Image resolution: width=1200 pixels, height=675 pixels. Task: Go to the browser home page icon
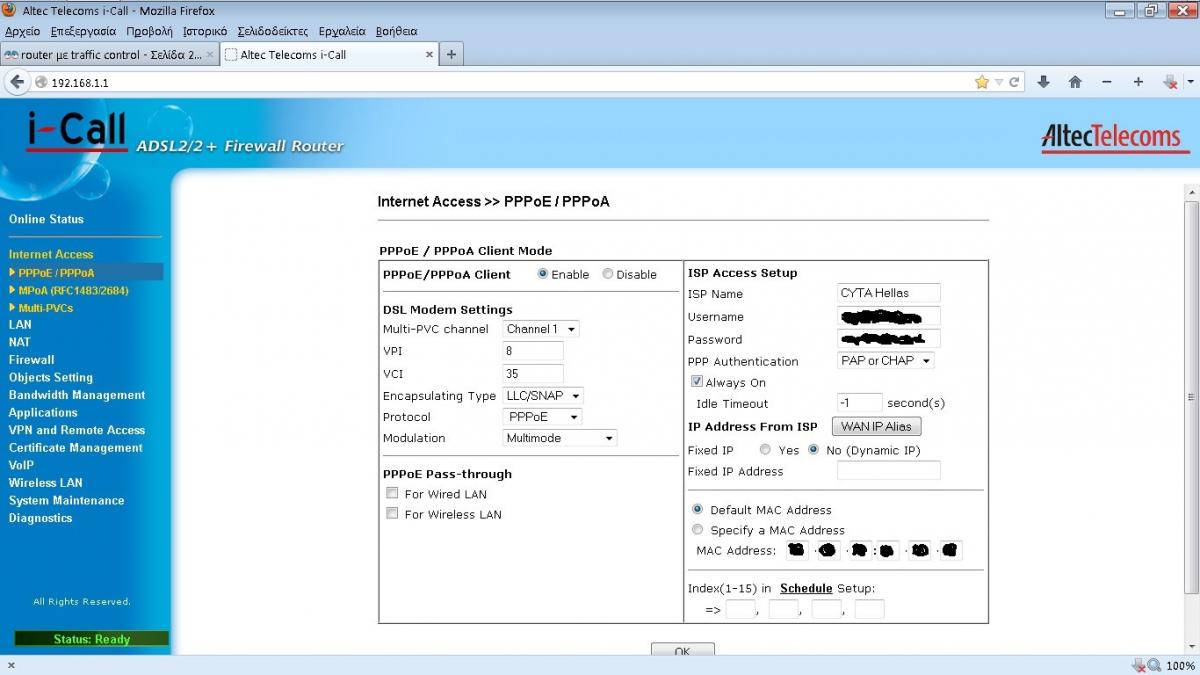pos(1075,82)
